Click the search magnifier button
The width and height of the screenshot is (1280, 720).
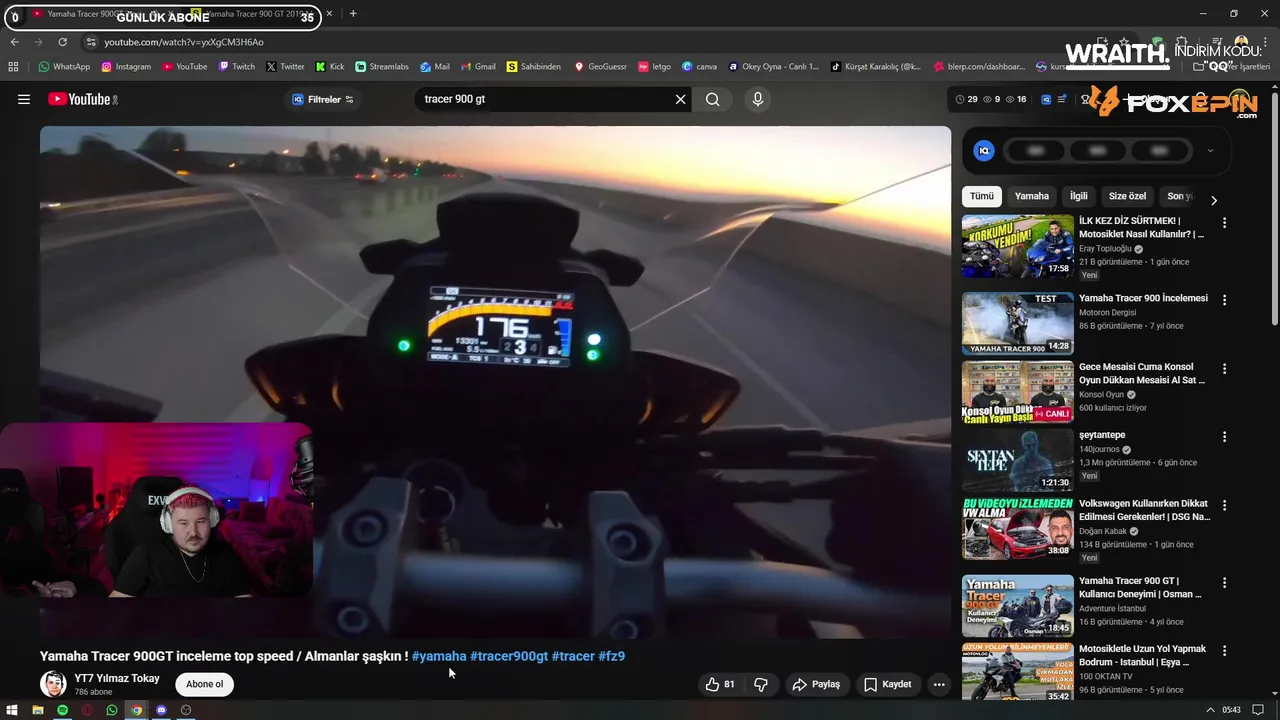pyautogui.click(x=712, y=99)
